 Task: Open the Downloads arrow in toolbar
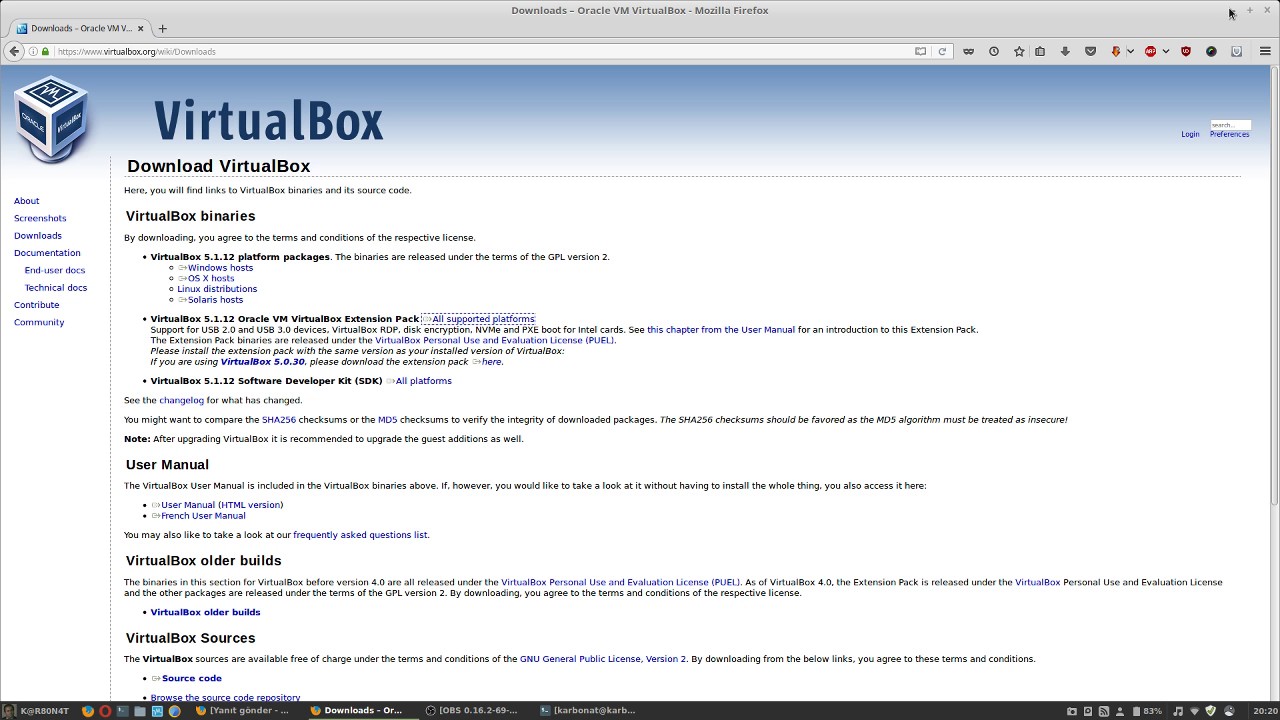coord(1065,51)
